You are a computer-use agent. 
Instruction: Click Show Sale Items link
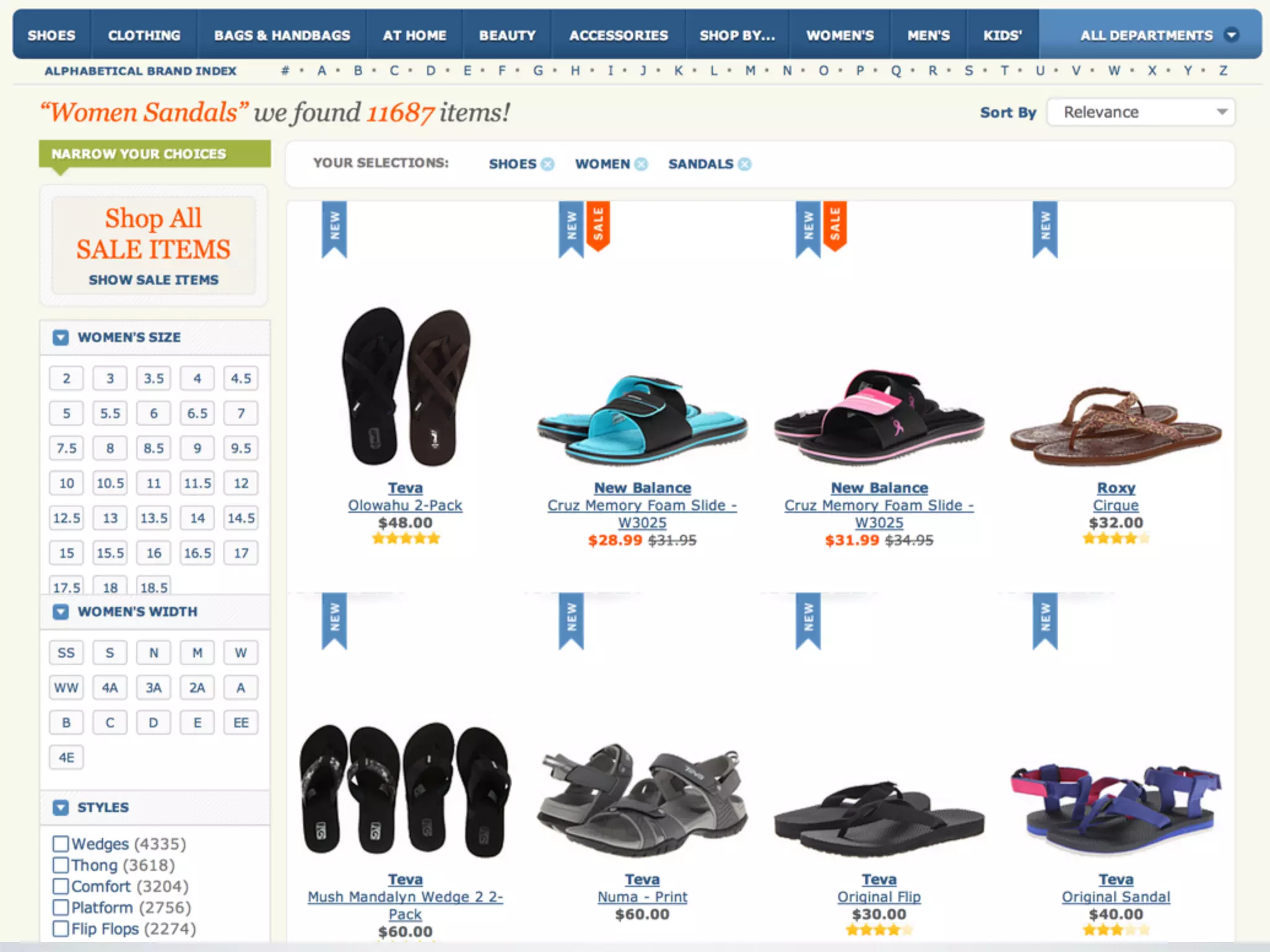pos(153,280)
